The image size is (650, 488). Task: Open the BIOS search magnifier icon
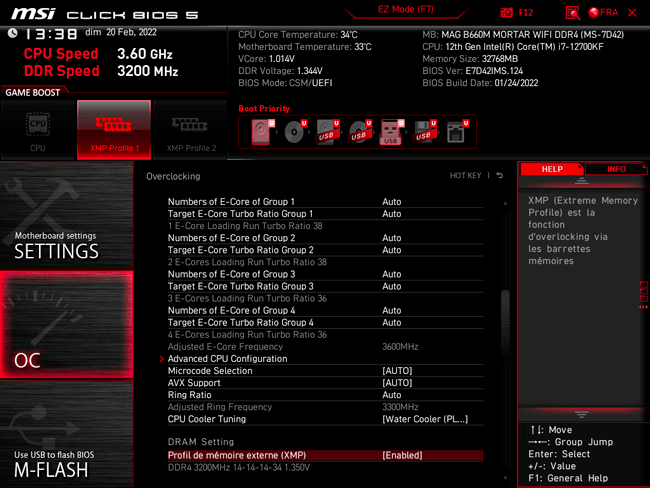pyautogui.click(x=572, y=12)
